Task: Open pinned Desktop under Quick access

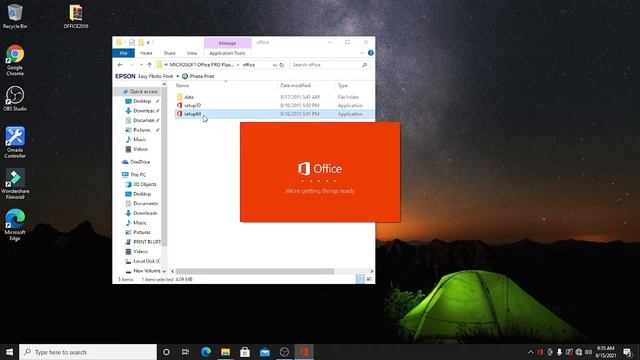Action: coord(142,101)
